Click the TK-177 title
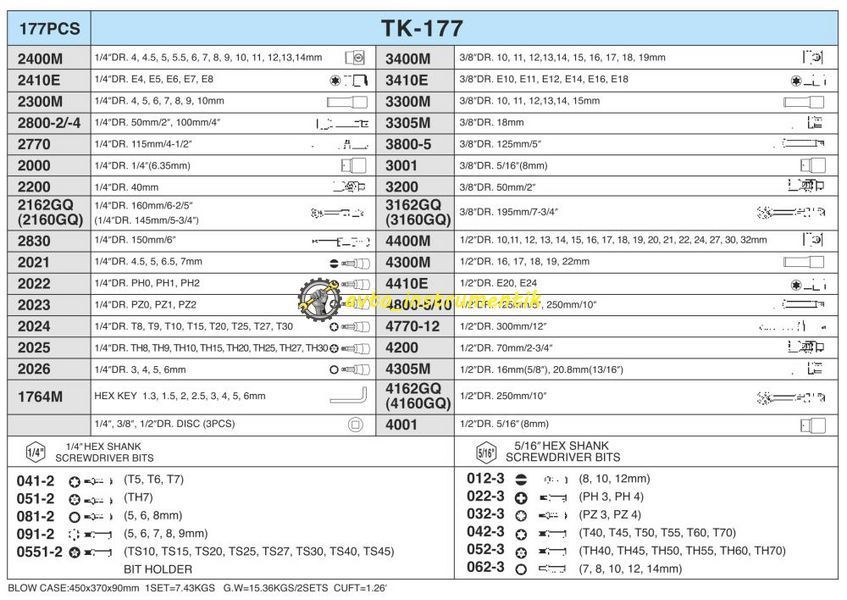 pyautogui.click(x=422, y=28)
